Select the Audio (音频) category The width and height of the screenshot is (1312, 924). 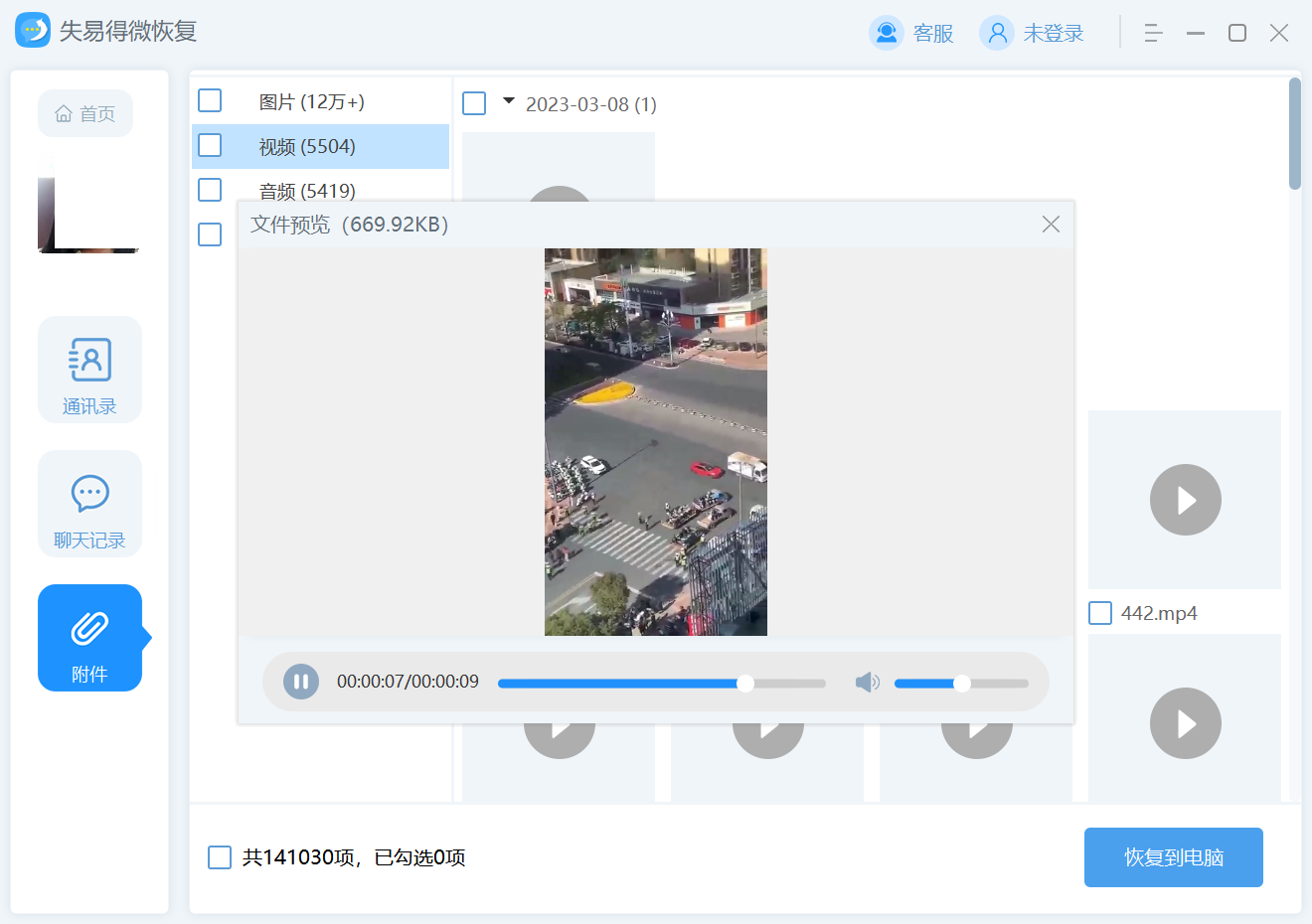point(306,191)
